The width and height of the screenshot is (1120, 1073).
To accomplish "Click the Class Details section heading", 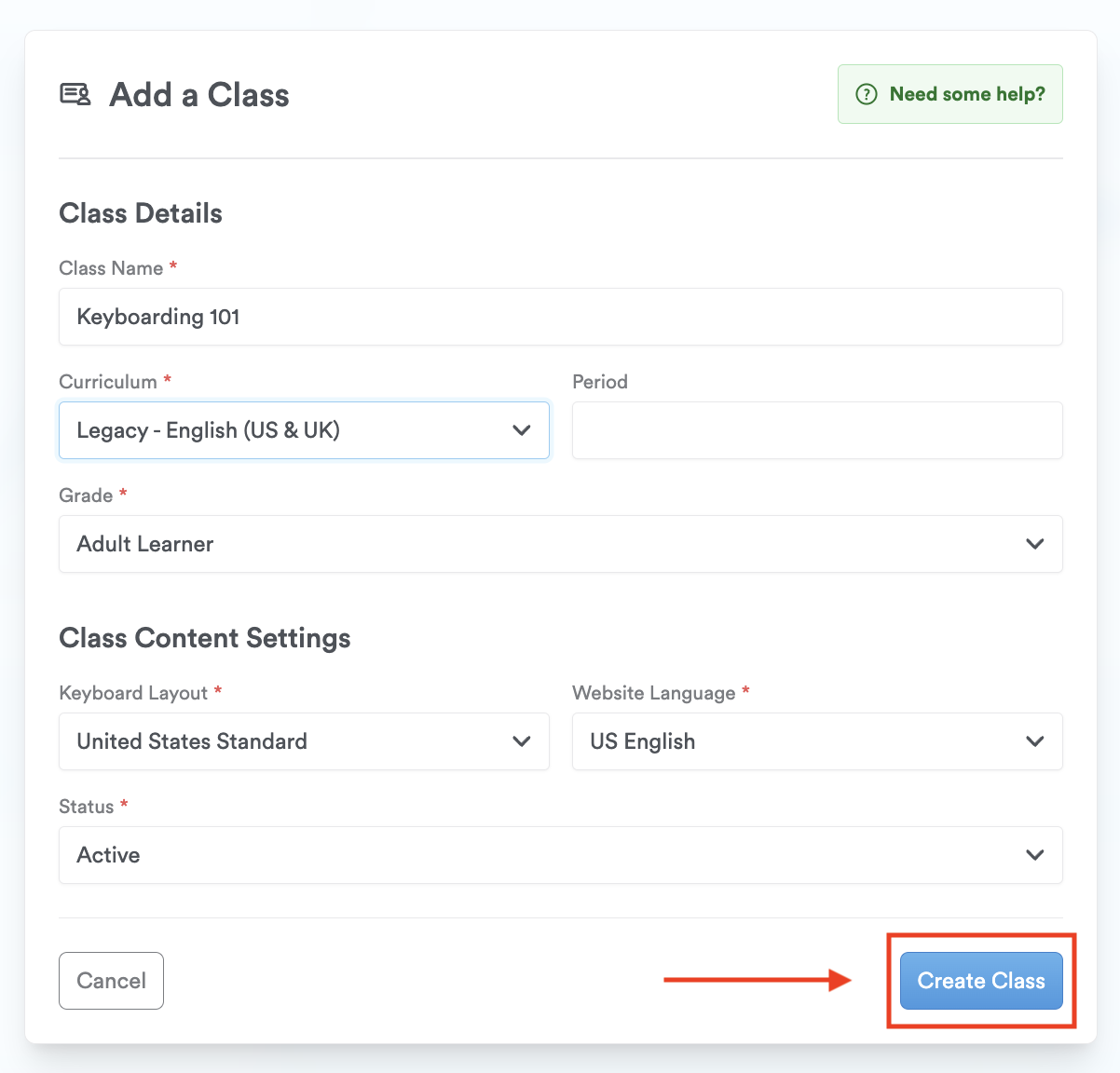I will pyautogui.click(x=141, y=213).
